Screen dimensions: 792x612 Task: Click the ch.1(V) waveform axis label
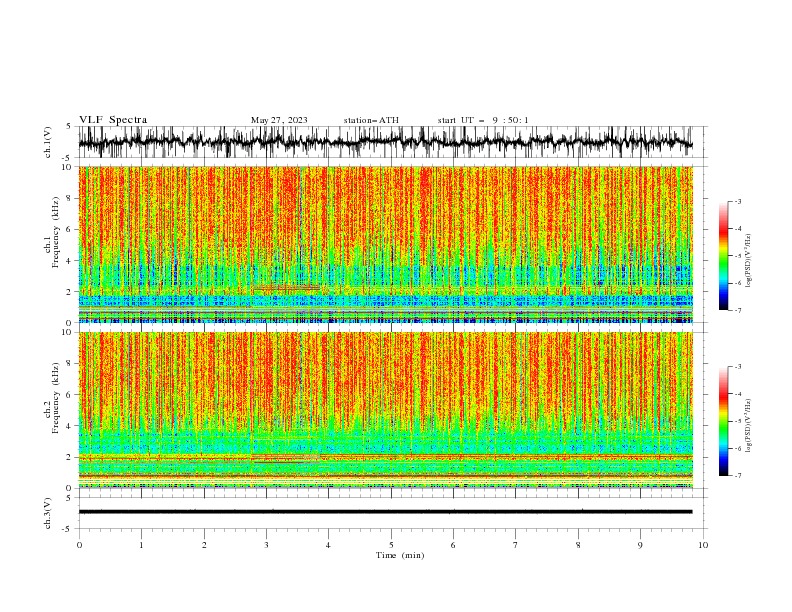tap(48, 142)
